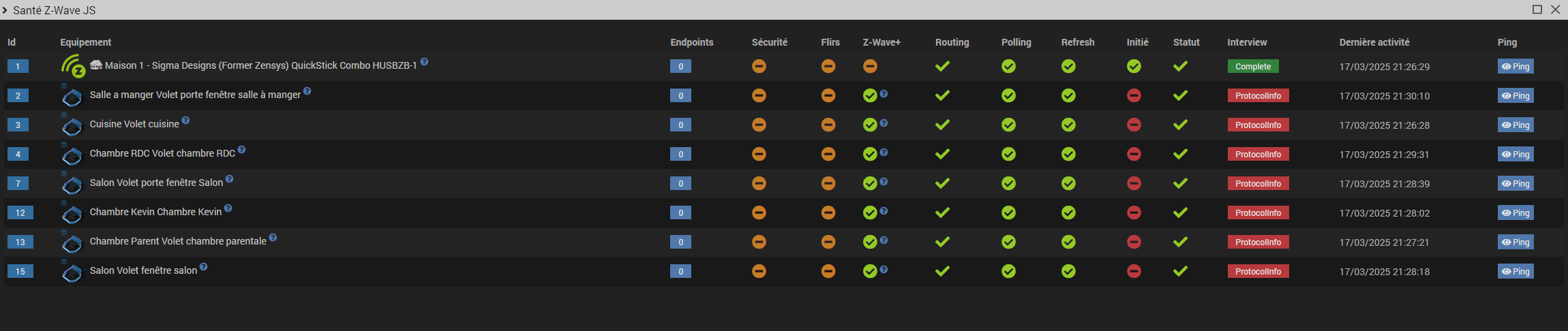Click the Complete interview badge for node 1

1252,66
